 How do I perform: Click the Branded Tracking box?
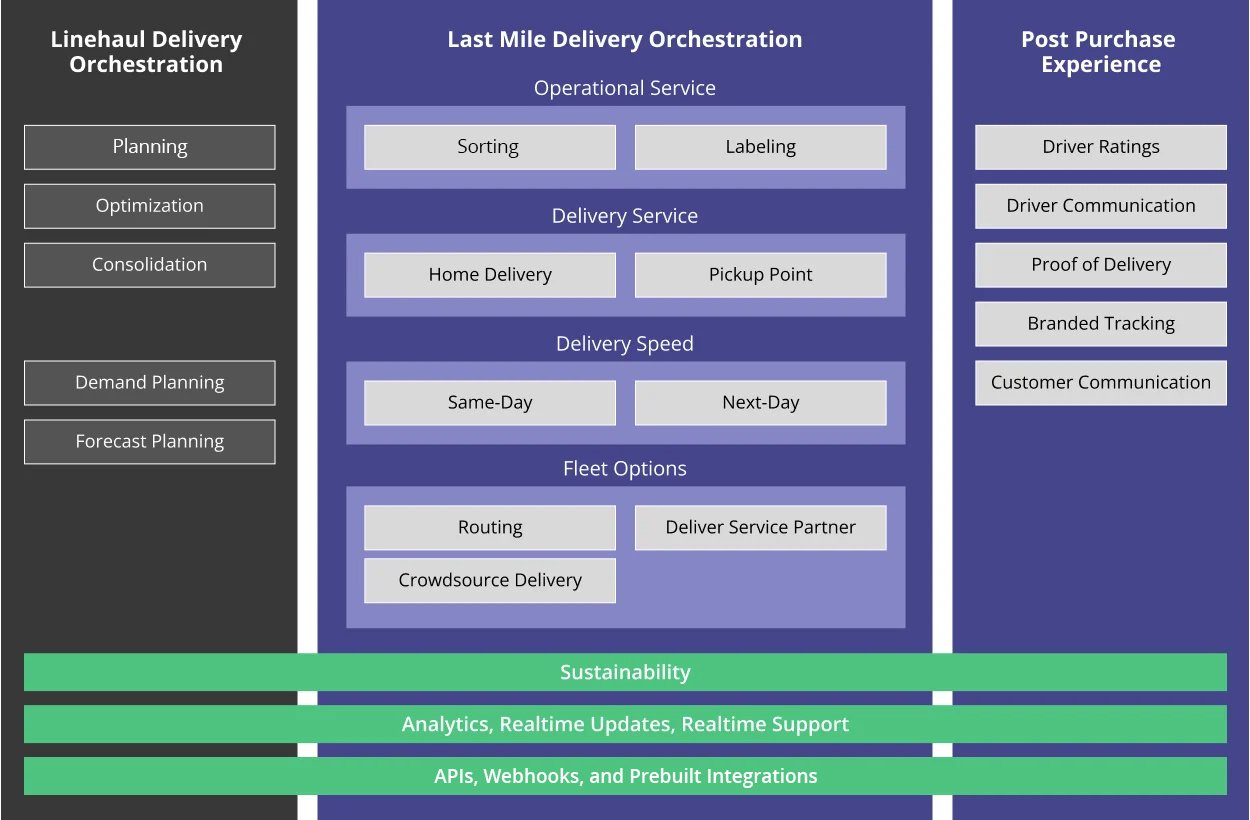[1100, 324]
